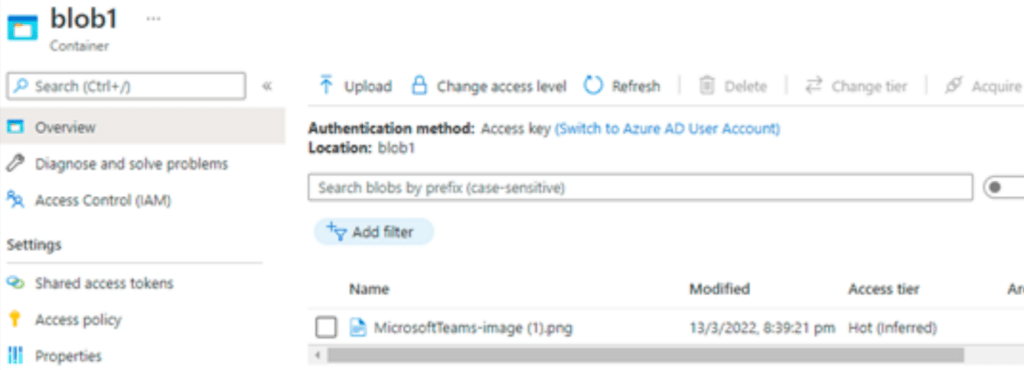Open Shared access tokens
The width and height of the screenshot is (1024, 370).
(104, 283)
